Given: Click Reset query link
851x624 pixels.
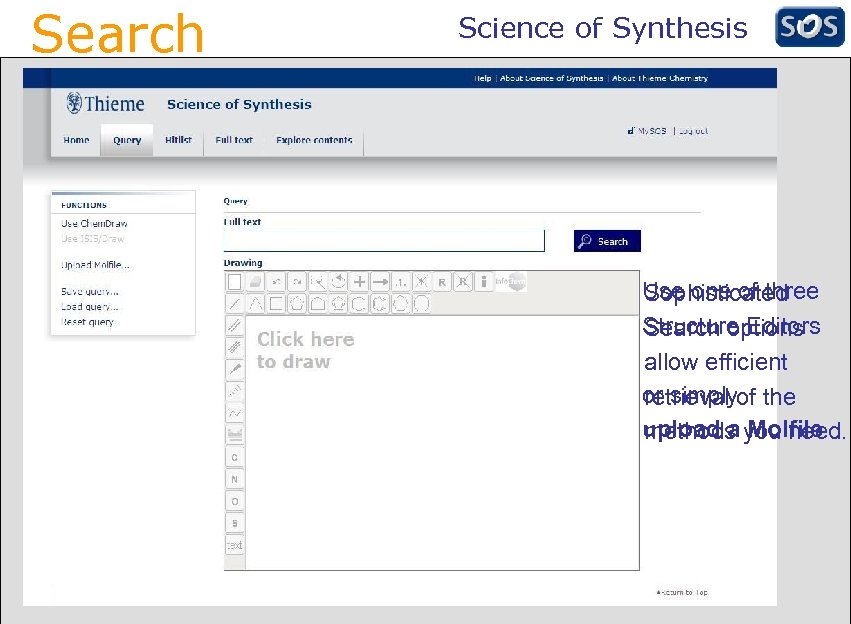Looking at the screenshot, I should pyautogui.click(x=88, y=322).
